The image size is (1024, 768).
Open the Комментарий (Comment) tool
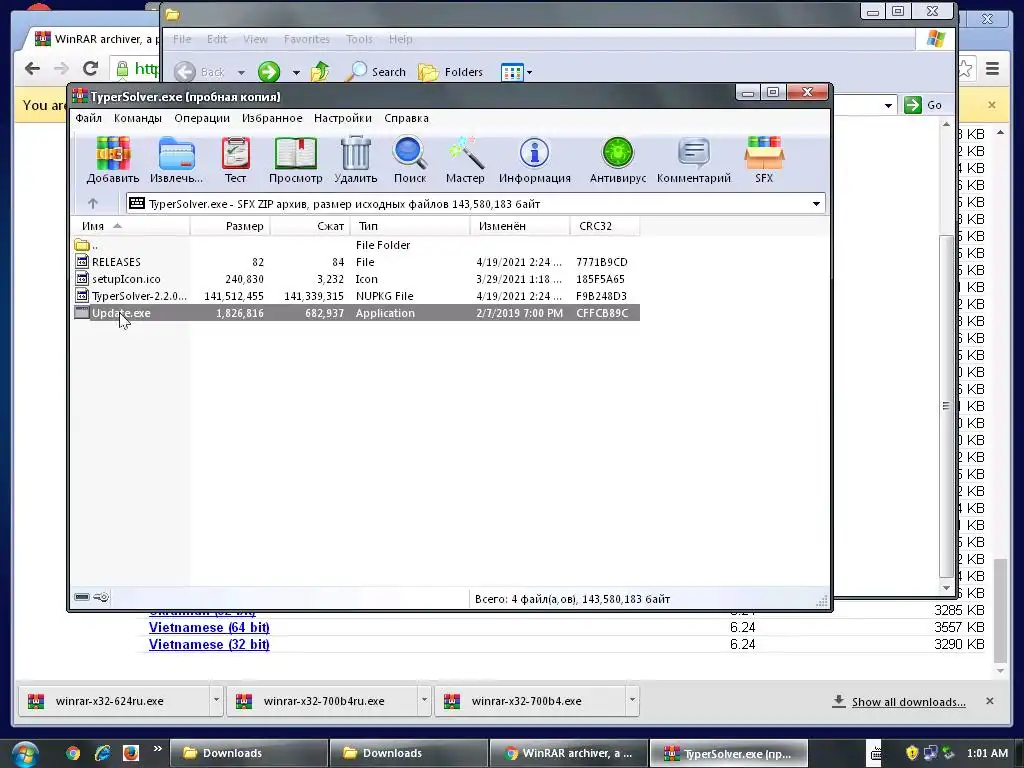(694, 160)
